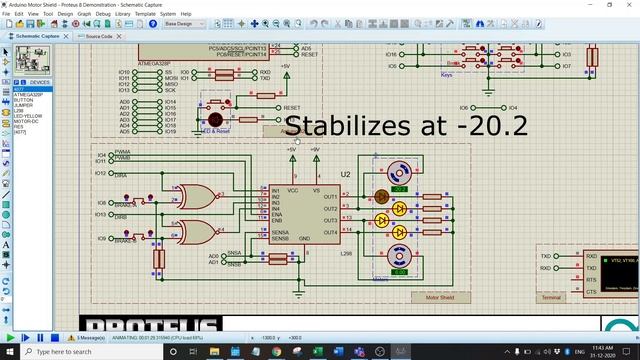Open the File menu

coord(6,14)
